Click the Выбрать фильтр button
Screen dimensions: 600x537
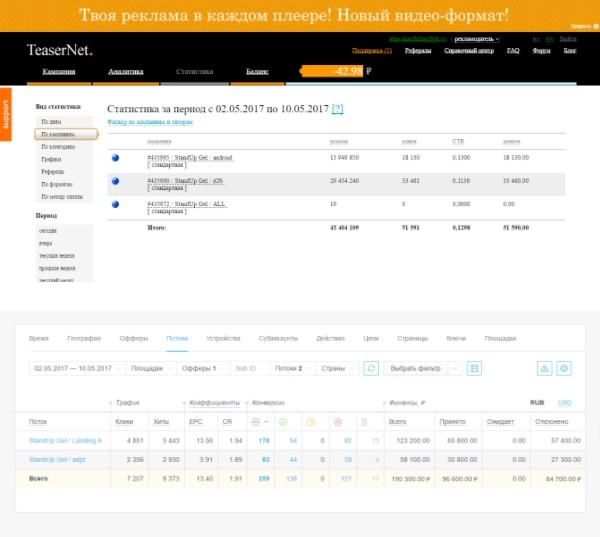(416, 368)
